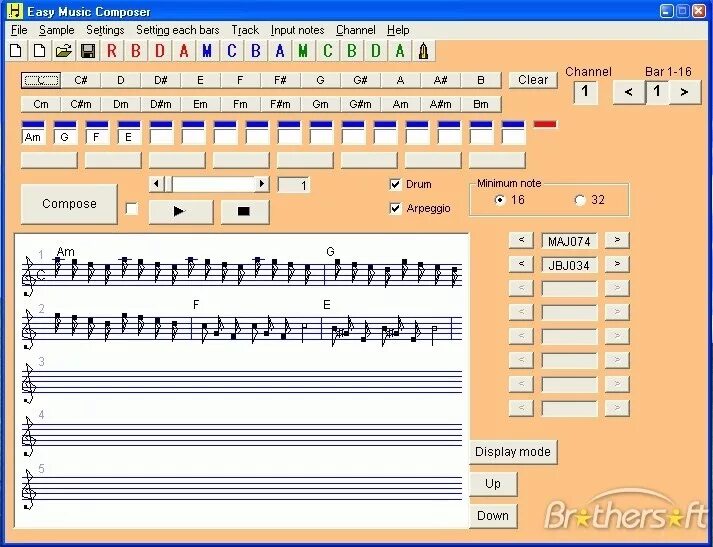Step JBJ034 pattern backward
Screen dimensions: 713x547
click(521, 264)
